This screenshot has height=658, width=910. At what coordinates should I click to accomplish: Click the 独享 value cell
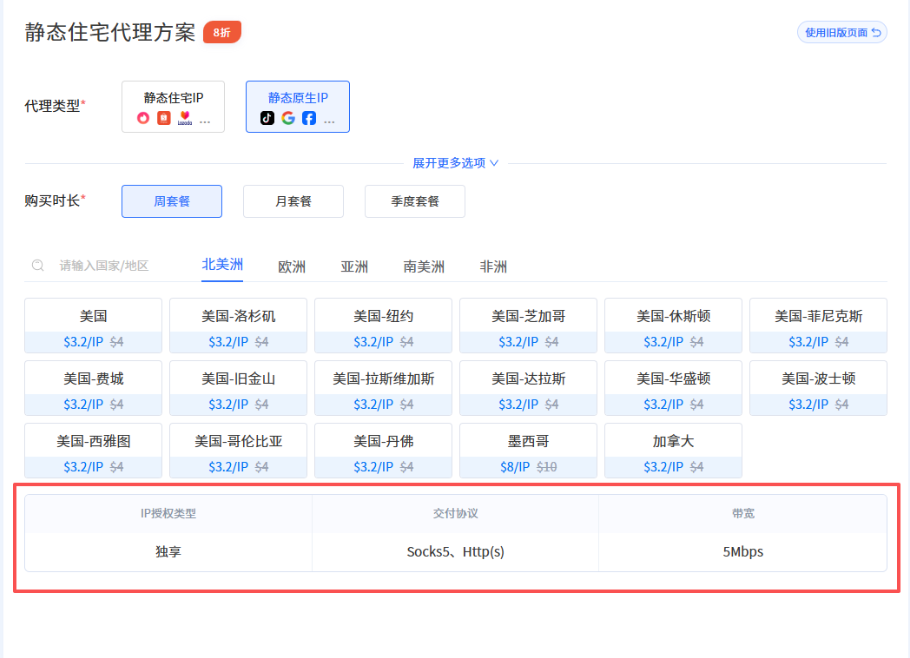coord(168,552)
